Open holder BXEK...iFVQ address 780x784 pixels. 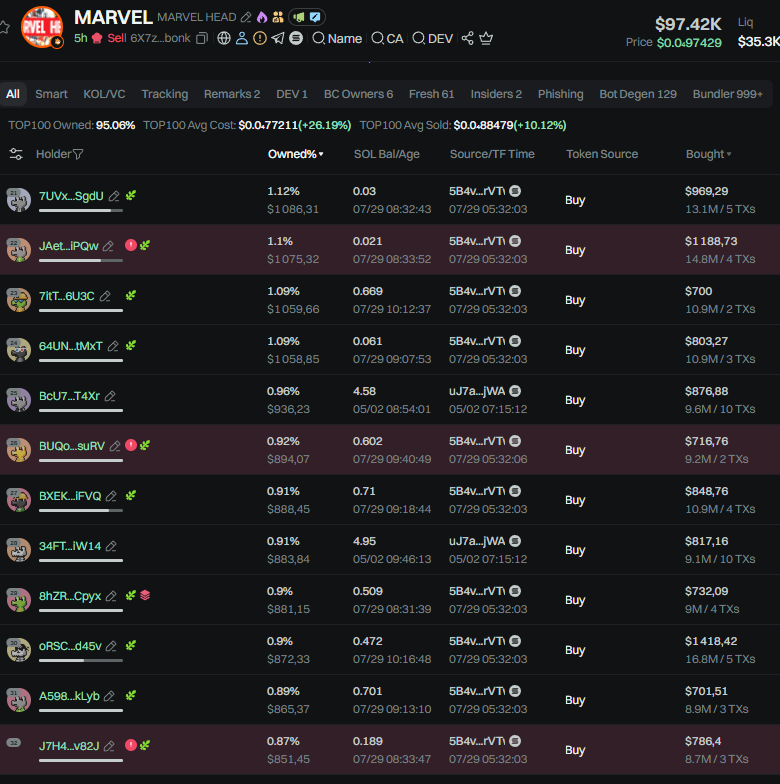point(70,496)
